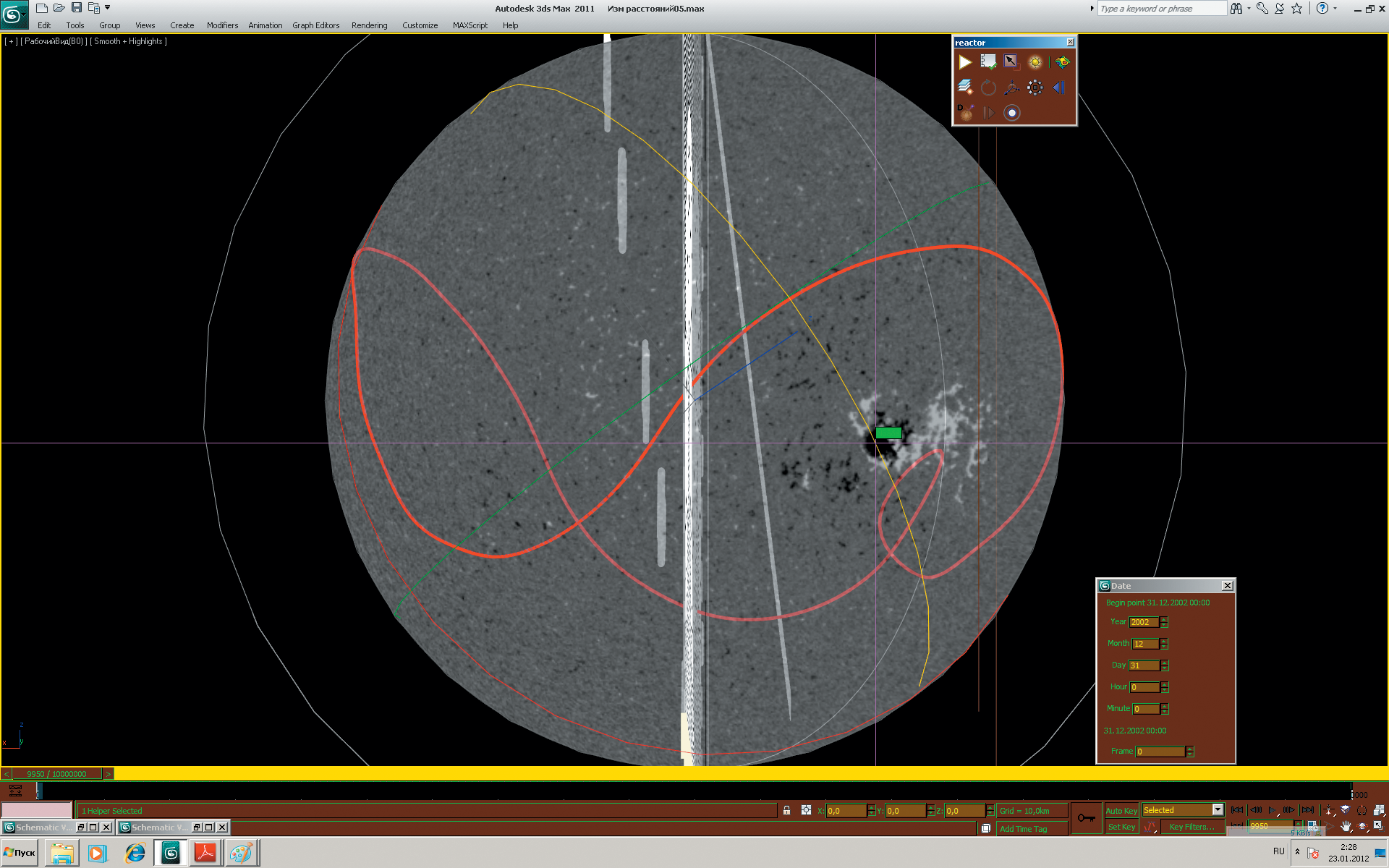This screenshot has height=868, width=1389.
Task: Click the Year field in Date panel
Action: point(1144,622)
